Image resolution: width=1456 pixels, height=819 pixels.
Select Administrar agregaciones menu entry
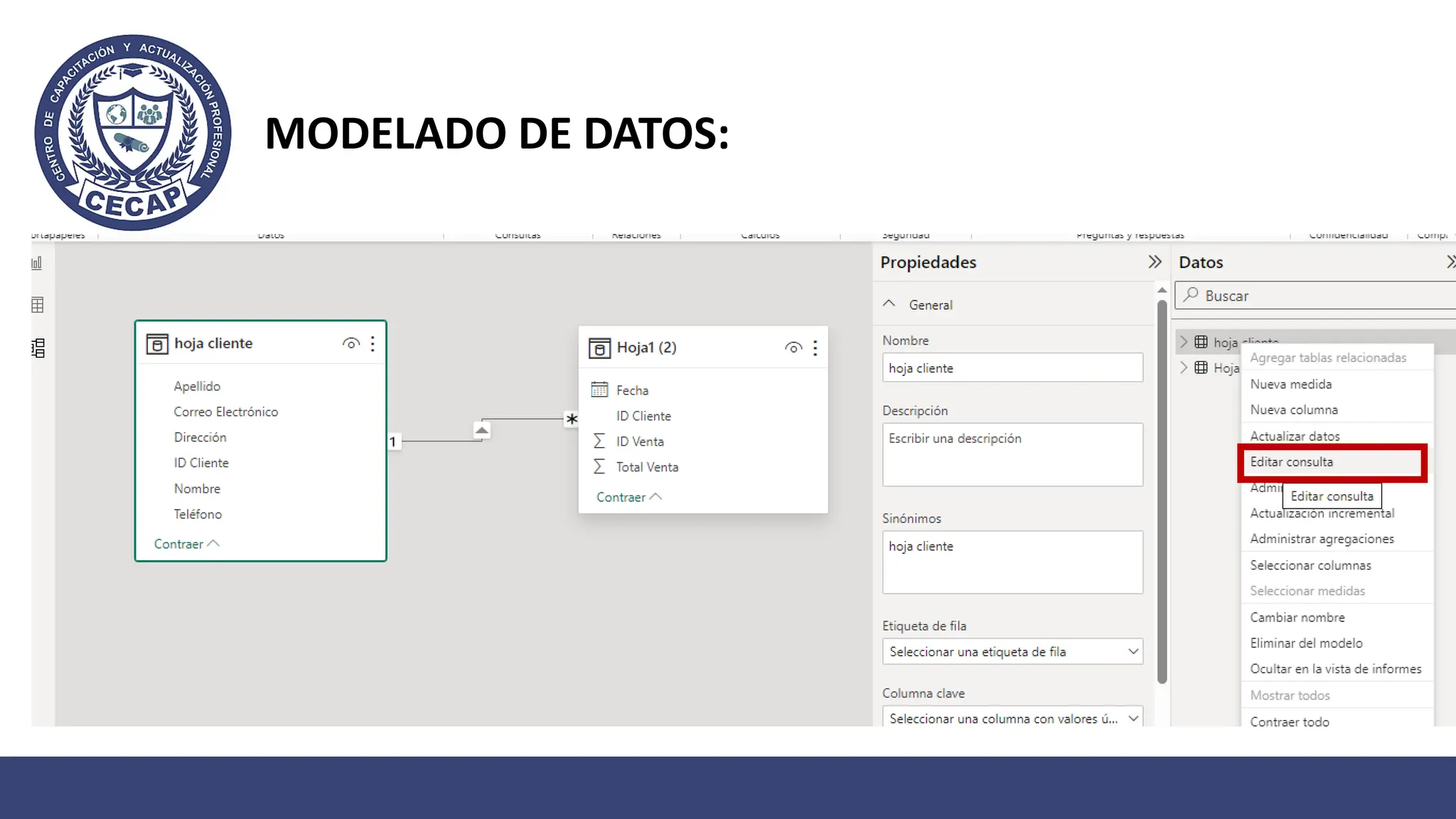pos(1337,539)
